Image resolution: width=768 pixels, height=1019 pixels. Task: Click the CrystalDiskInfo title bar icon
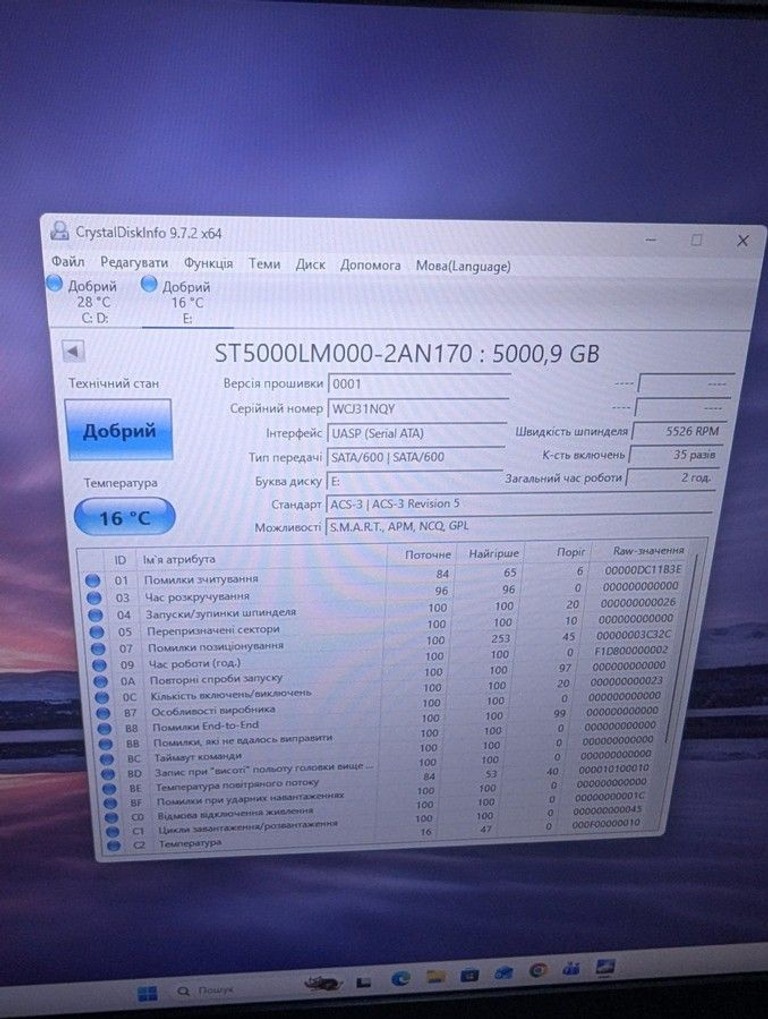60,231
